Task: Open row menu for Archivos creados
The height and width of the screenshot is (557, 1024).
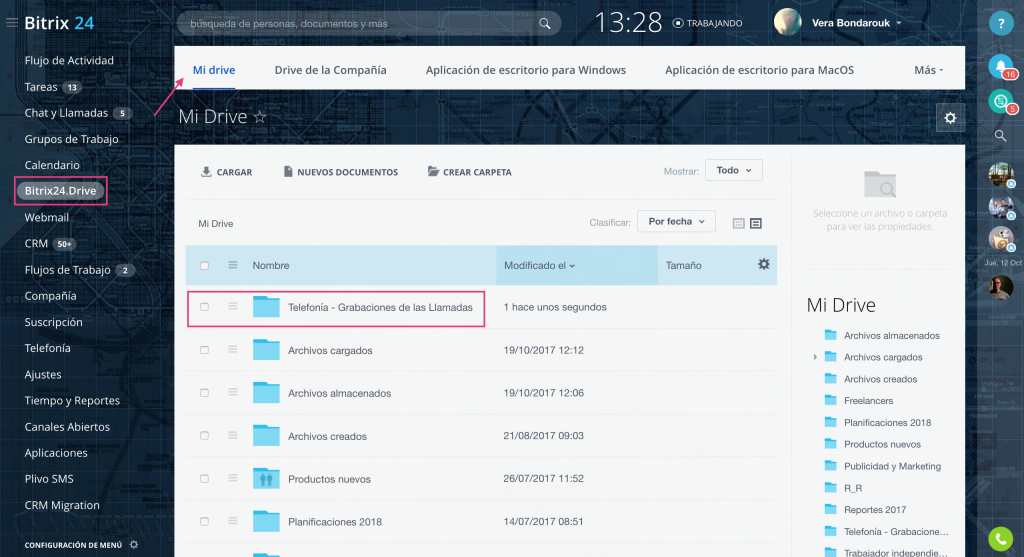Action: coord(232,436)
